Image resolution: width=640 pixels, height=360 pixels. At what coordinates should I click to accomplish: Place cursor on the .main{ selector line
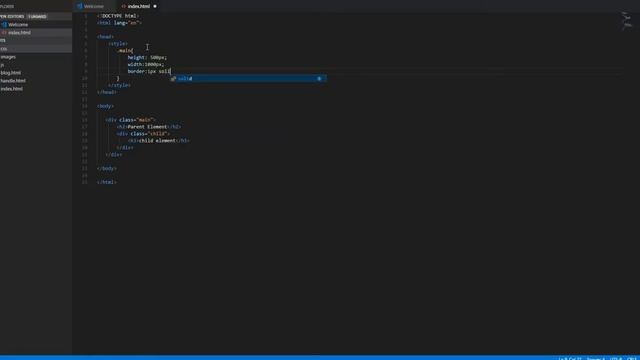pyautogui.click(x=125, y=51)
